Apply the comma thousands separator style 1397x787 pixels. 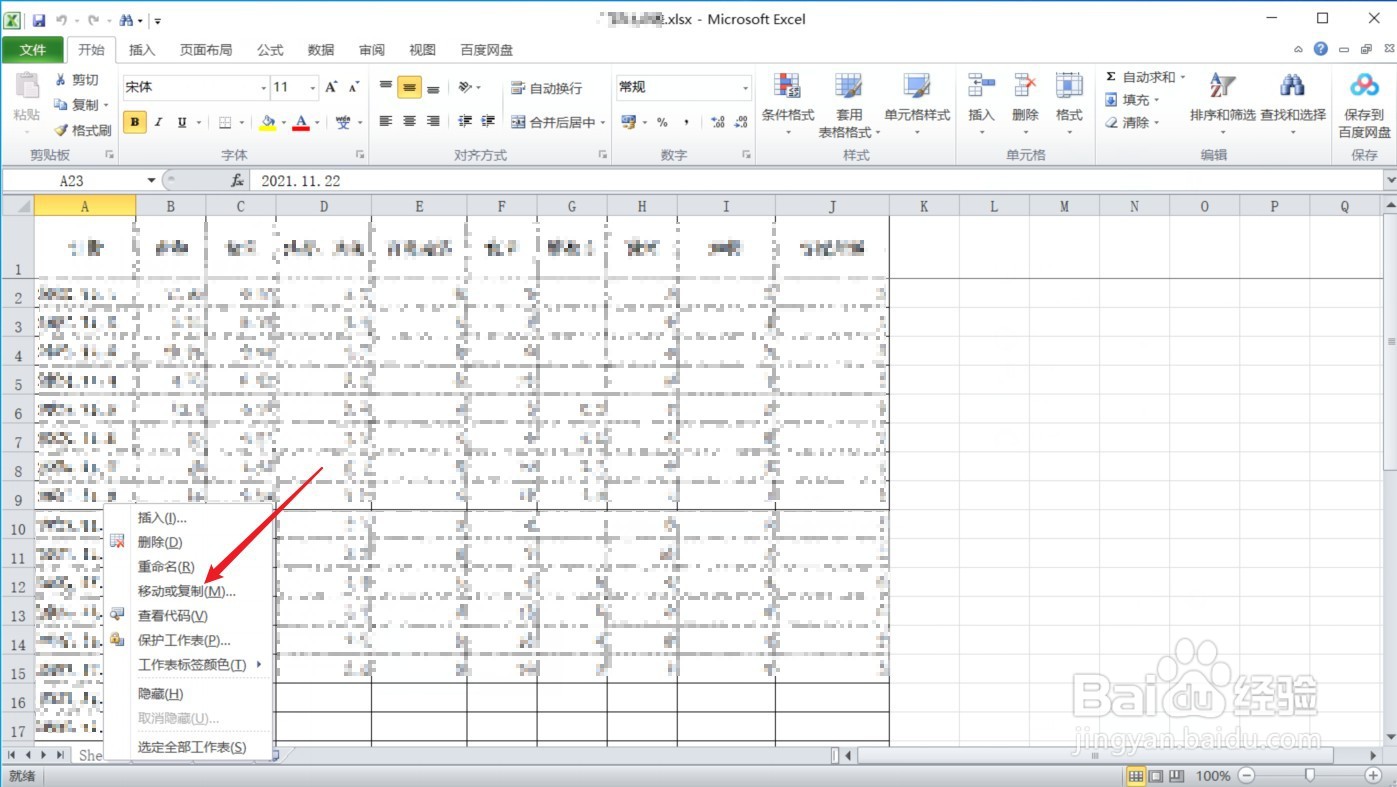coord(687,122)
